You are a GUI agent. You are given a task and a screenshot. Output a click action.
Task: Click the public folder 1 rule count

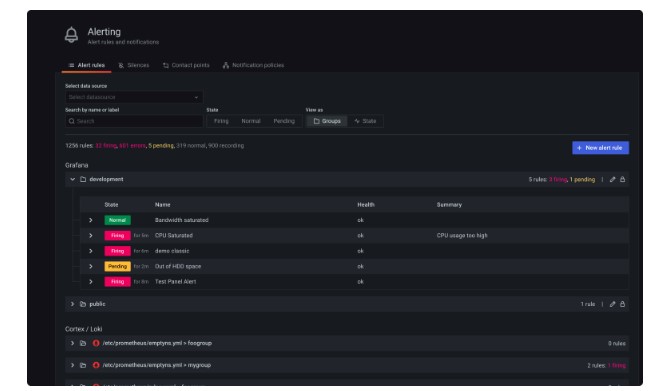(588, 304)
